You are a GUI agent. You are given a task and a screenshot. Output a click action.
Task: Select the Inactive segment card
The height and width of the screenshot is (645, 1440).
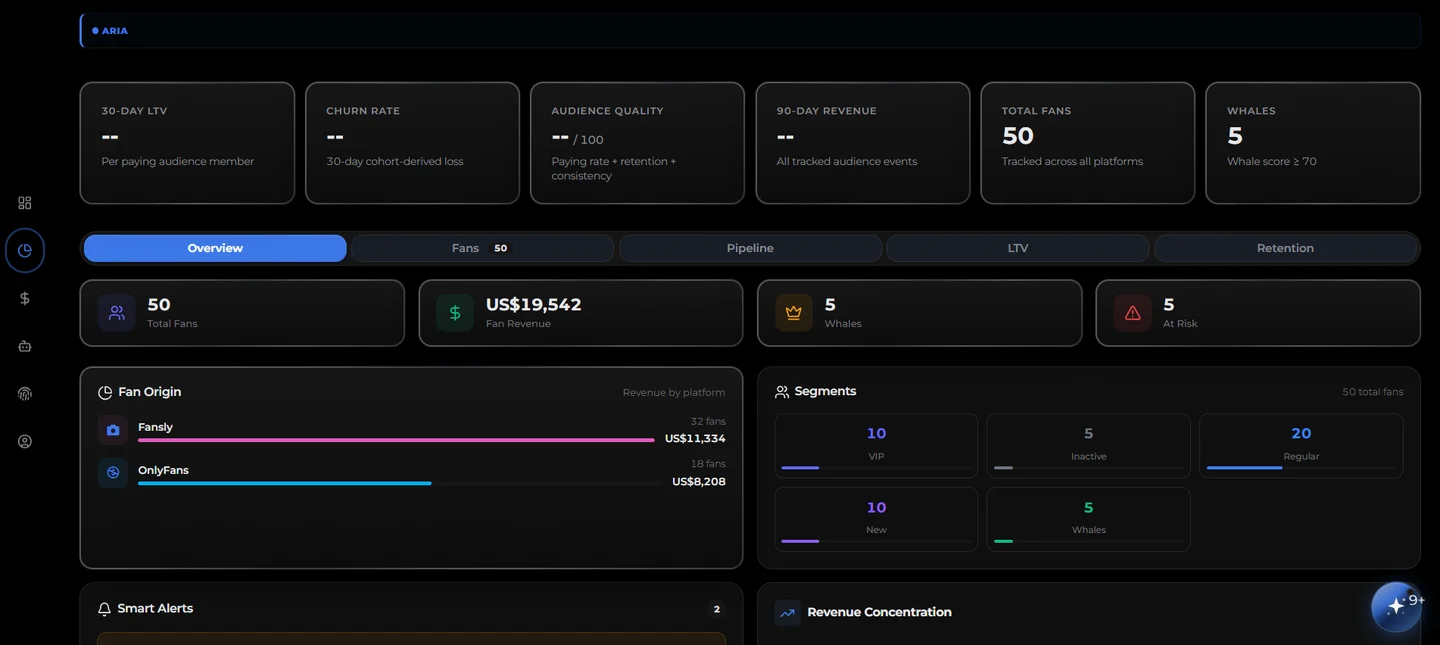[1088, 446]
